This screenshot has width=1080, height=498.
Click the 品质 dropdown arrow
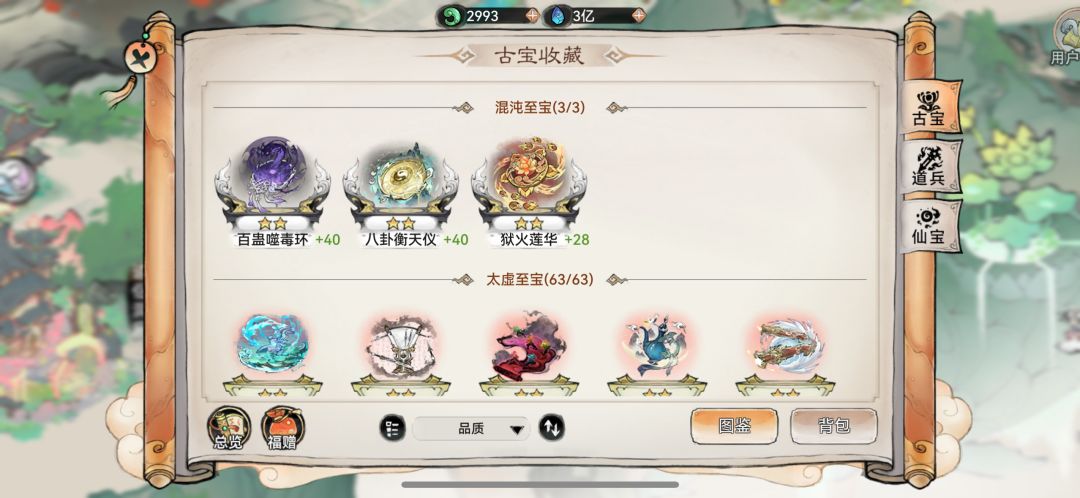click(x=516, y=430)
